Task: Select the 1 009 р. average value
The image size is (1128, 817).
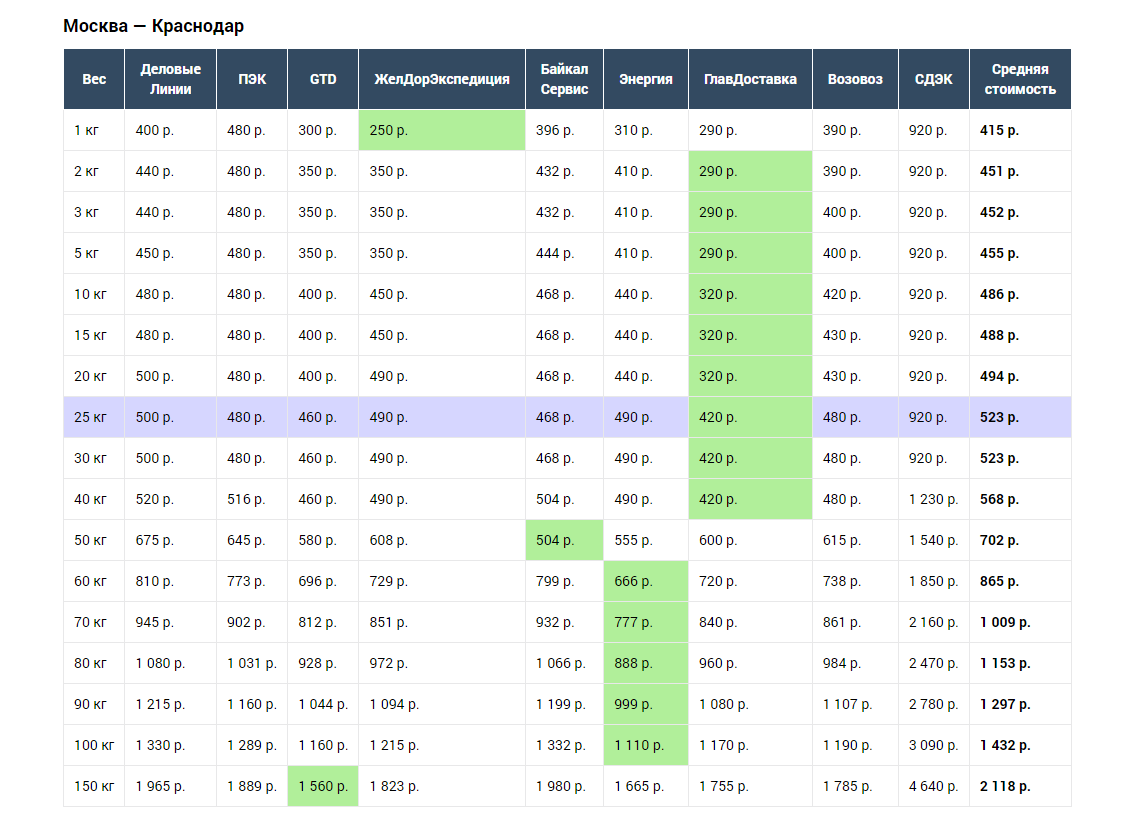Action: click(x=1005, y=622)
